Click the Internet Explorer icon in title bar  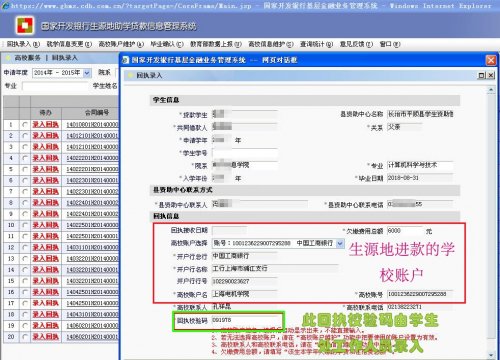pos(5,6)
